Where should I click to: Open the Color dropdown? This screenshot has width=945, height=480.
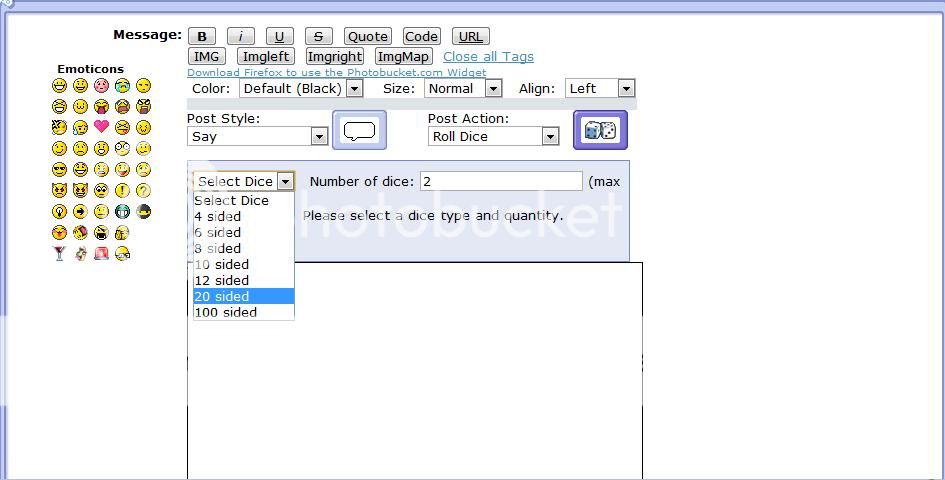click(x=301, y=89)
